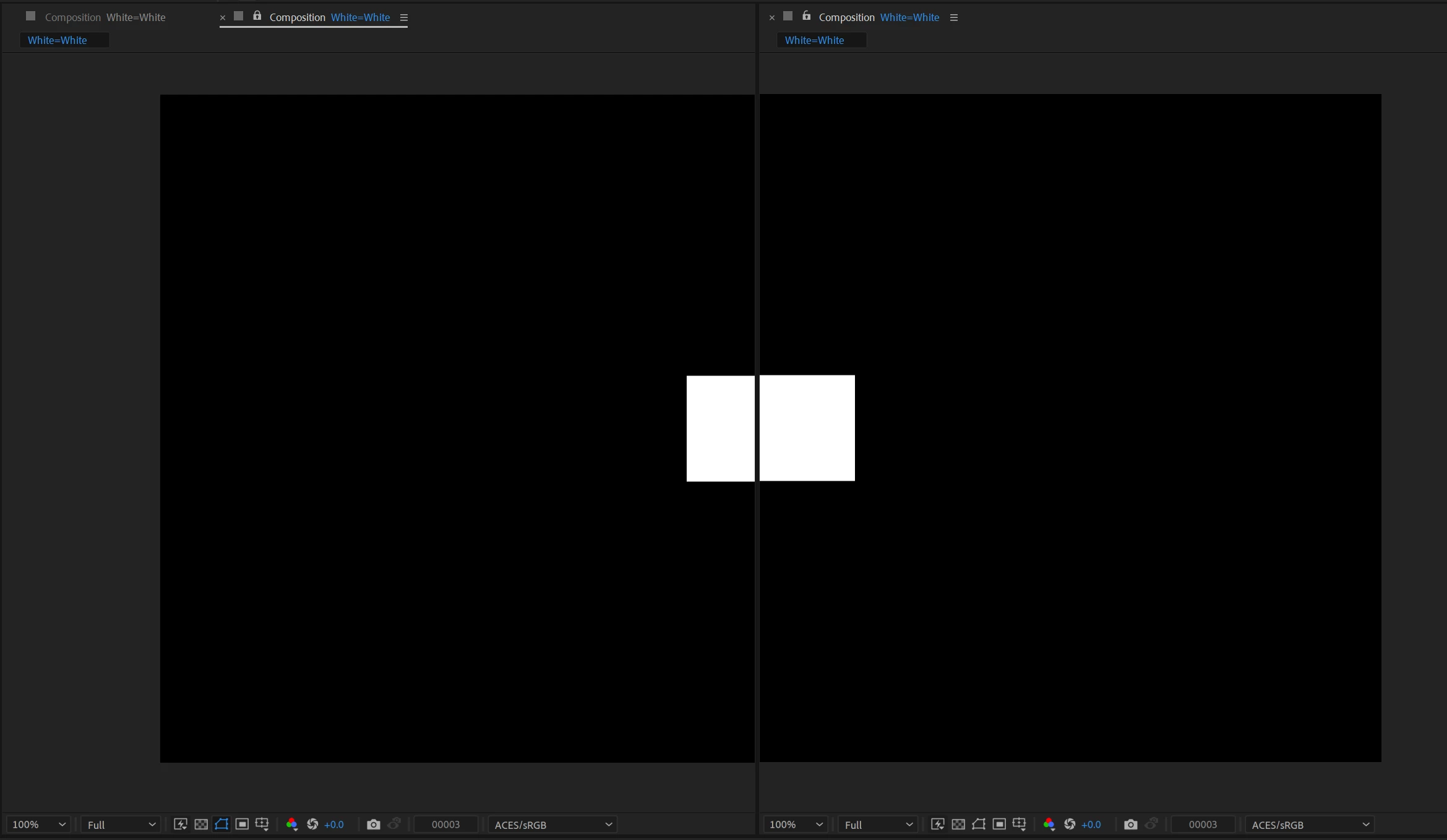Open left viewer ACES/sRGB display dropdown
1447x840 pixels.
tap(552, 825)
